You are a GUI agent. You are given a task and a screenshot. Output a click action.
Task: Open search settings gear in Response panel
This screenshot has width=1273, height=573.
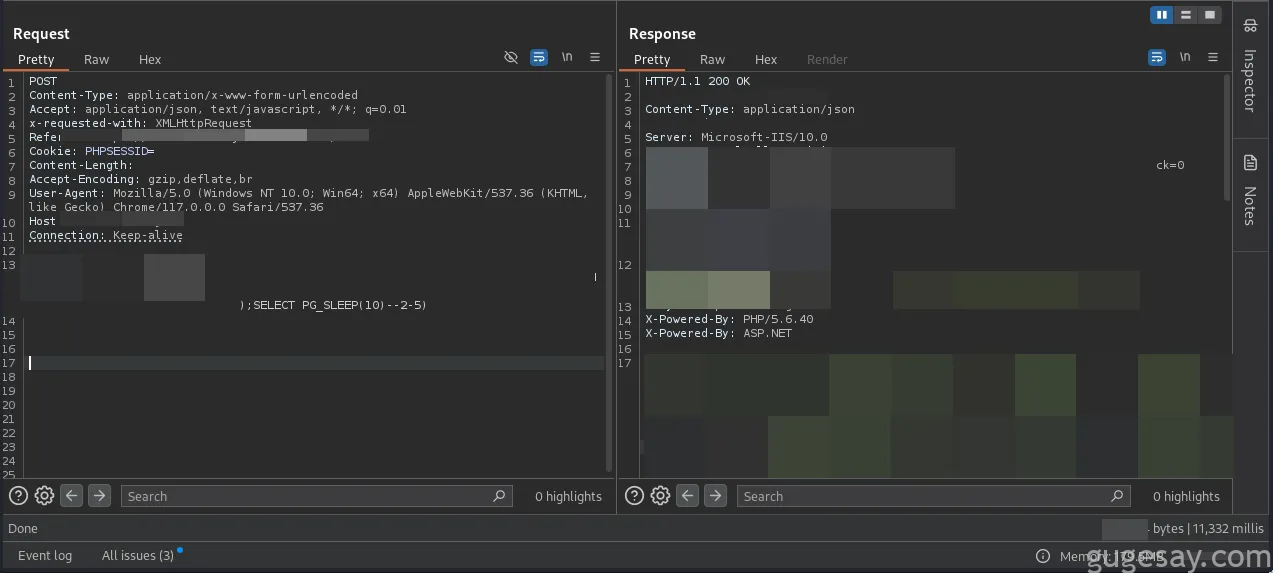(x=660, y=496)
